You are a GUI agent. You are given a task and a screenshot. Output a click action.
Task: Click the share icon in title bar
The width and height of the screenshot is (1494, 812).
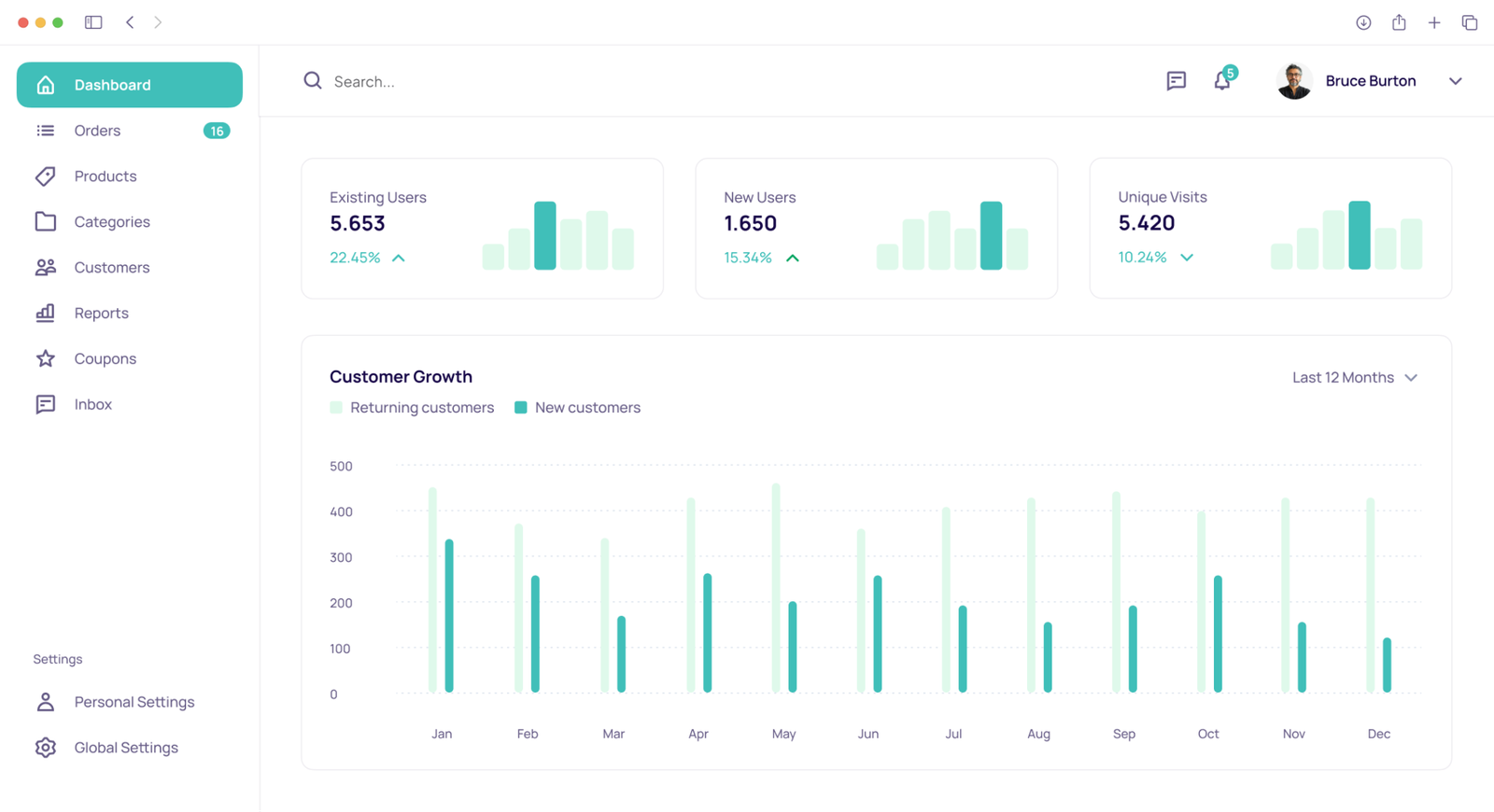(x=1399, y=22)
